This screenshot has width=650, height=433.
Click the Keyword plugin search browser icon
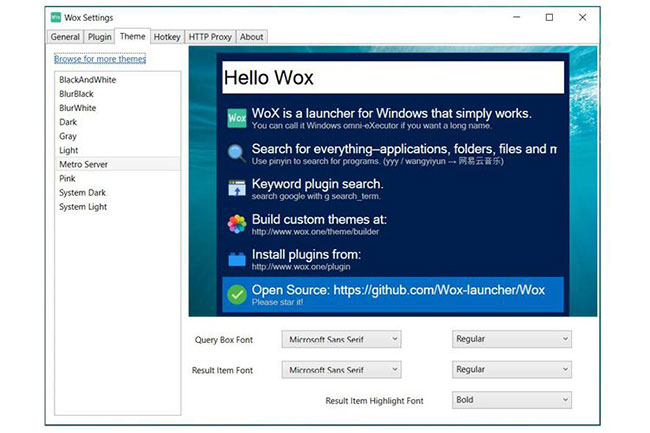pos(237,189)
